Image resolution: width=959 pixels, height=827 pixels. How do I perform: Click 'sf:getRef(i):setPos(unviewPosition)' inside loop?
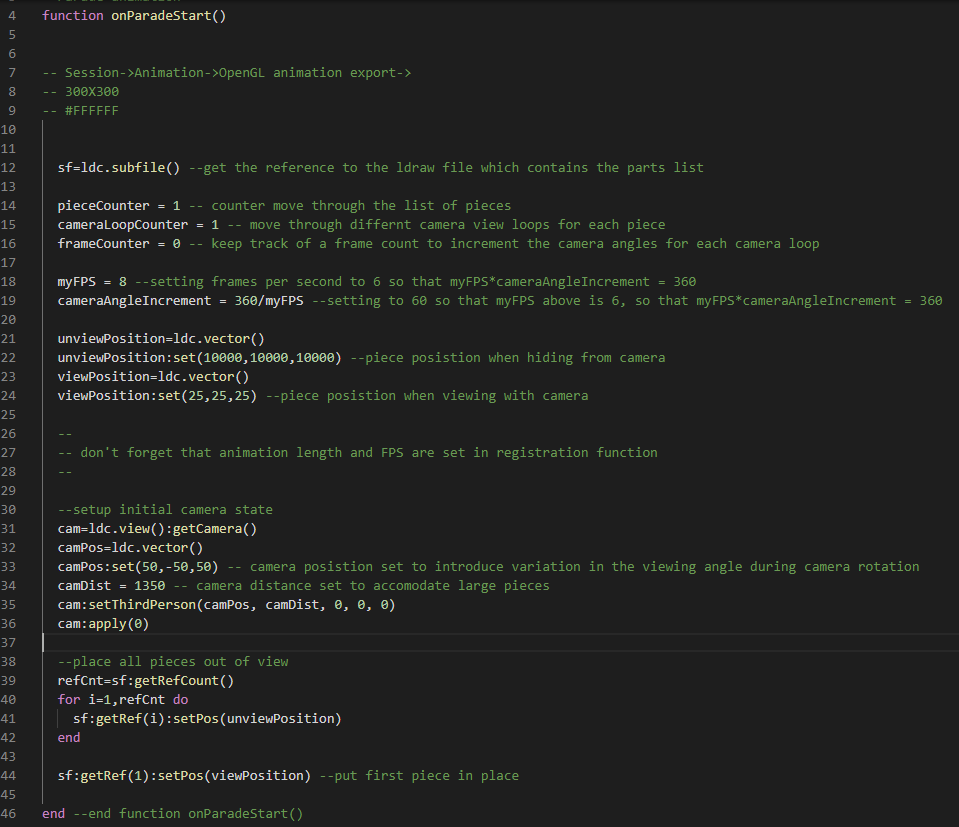(x=207, y=718)
